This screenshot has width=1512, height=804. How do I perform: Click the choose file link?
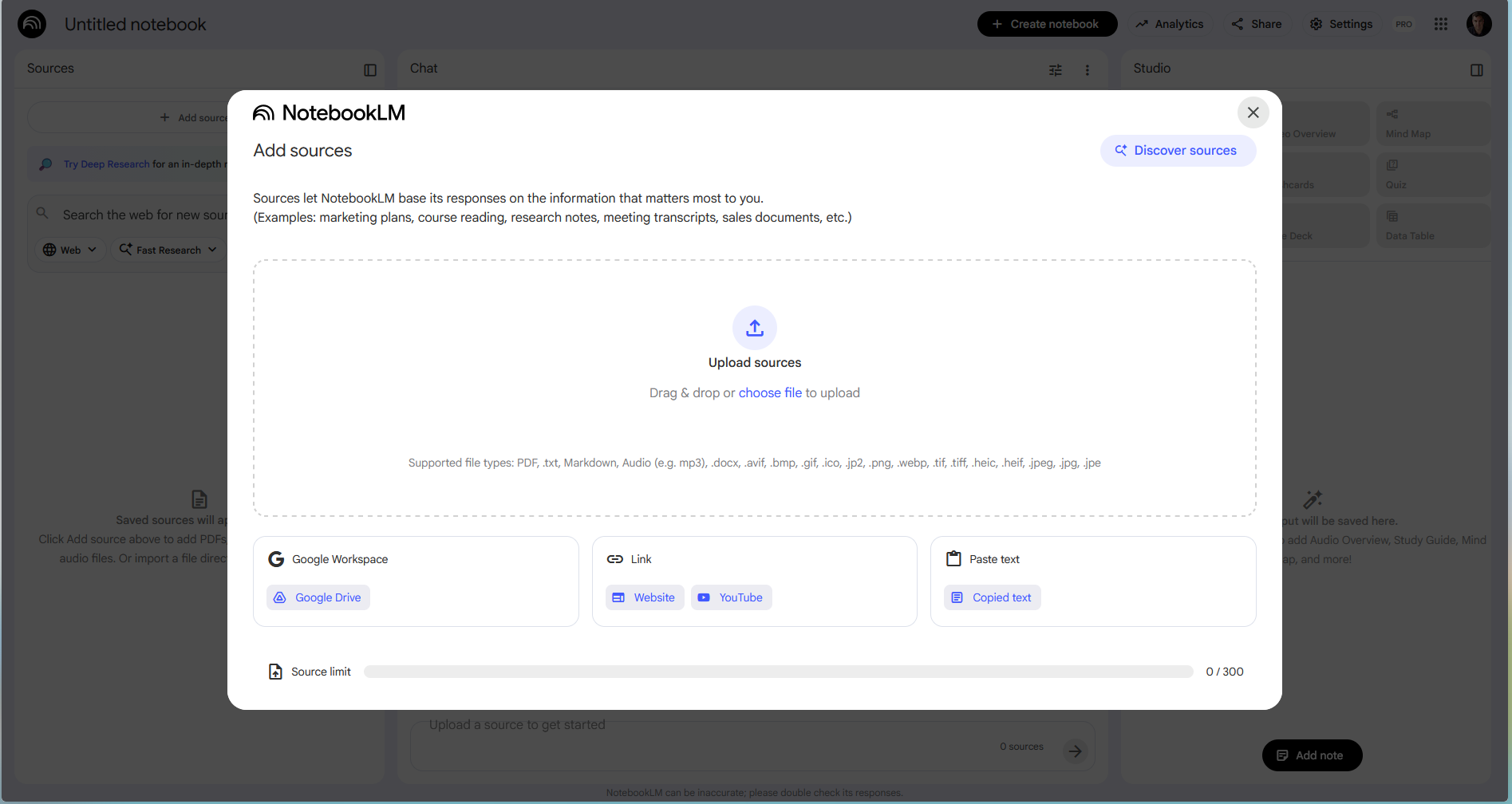tap(770, 392)
